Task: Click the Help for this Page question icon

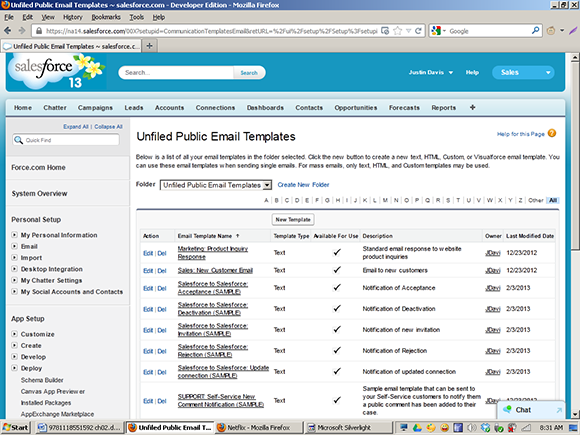Action: pos(552,133)
